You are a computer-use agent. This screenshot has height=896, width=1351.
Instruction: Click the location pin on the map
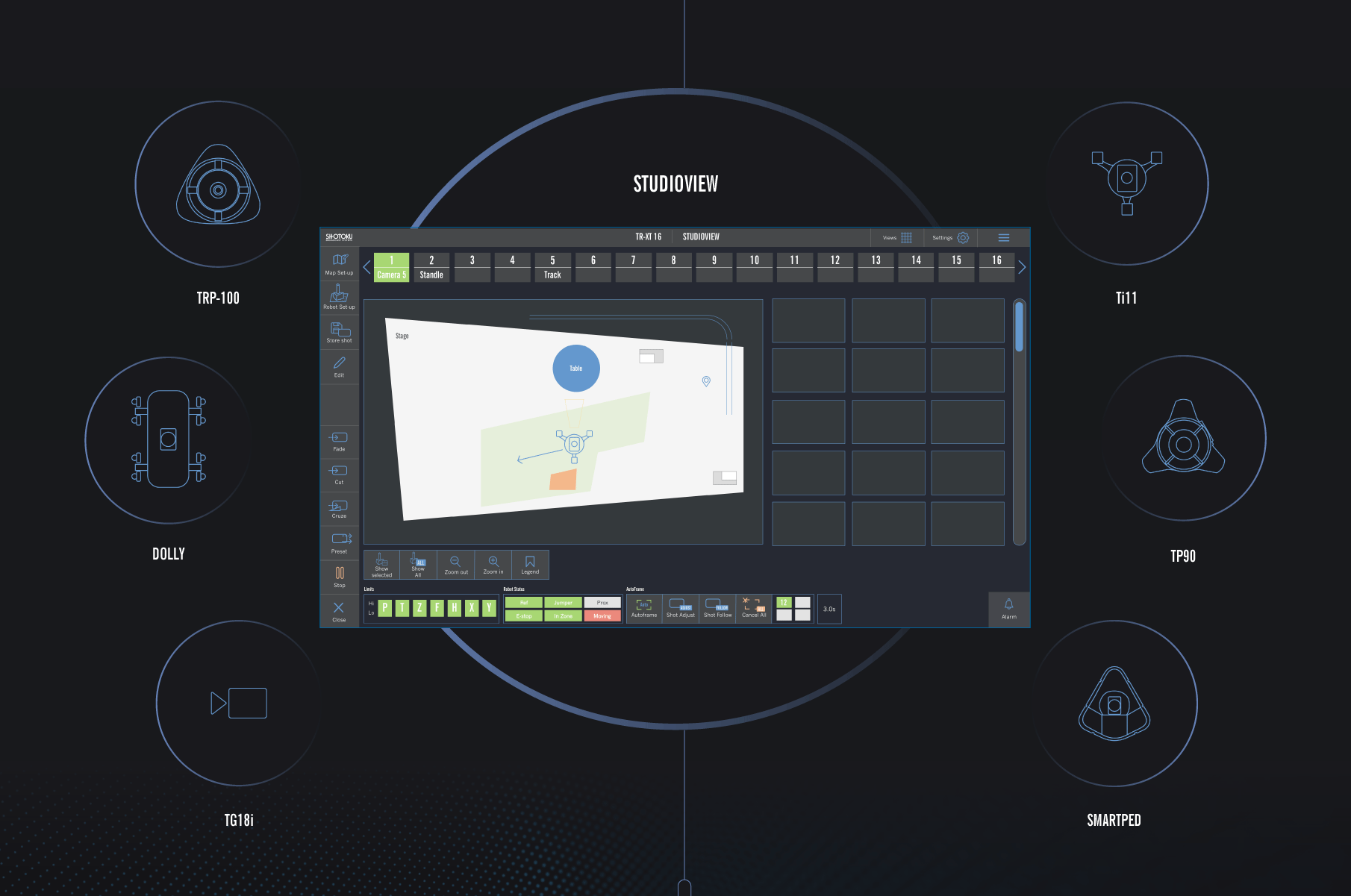click(x=706, y=381)
